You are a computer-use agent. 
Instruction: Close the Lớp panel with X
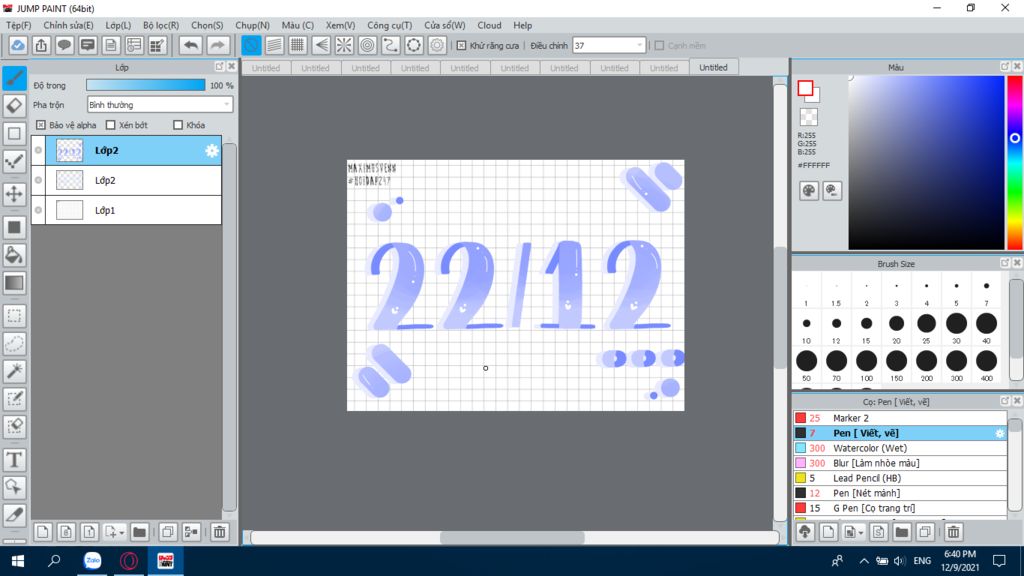[231, 67]
